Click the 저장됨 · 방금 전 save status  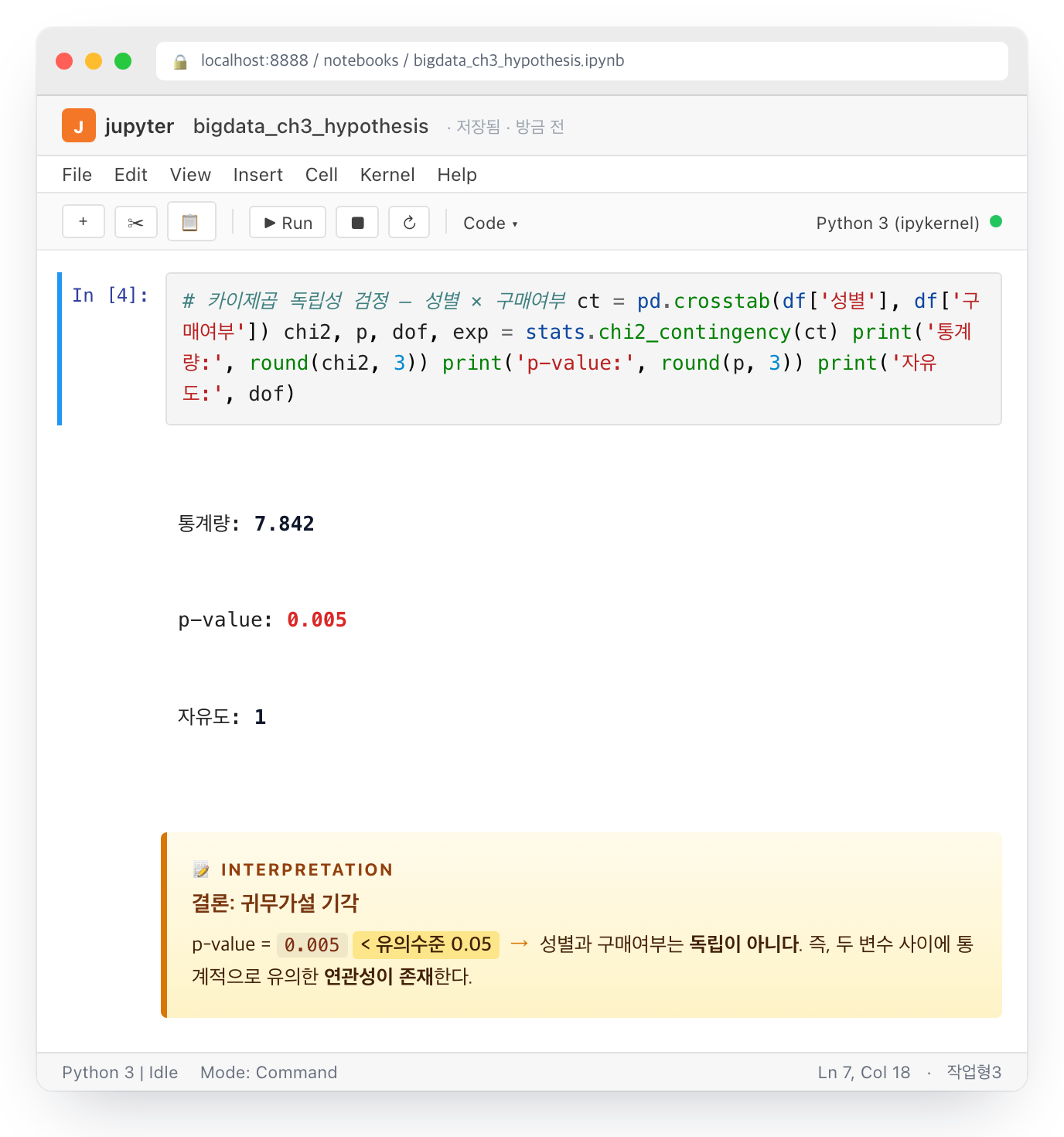(506, 127)
